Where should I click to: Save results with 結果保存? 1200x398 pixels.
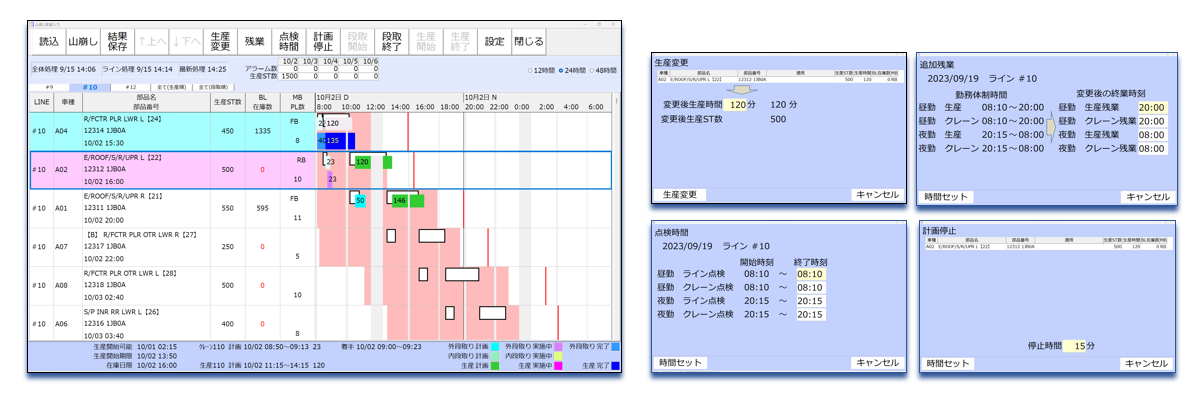[119, 42]
